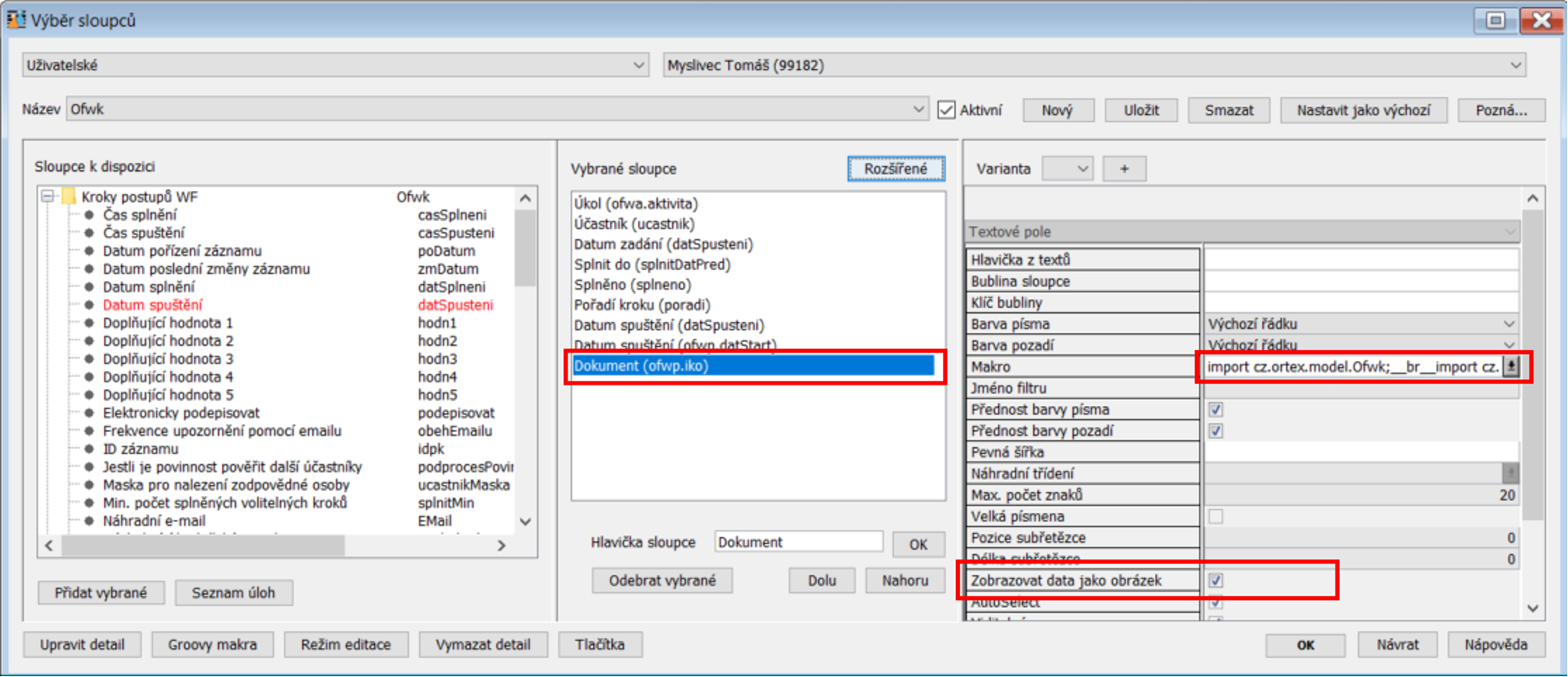Click the Rozšířené button
1568x677 pixels.
click(x=895, y=169)
